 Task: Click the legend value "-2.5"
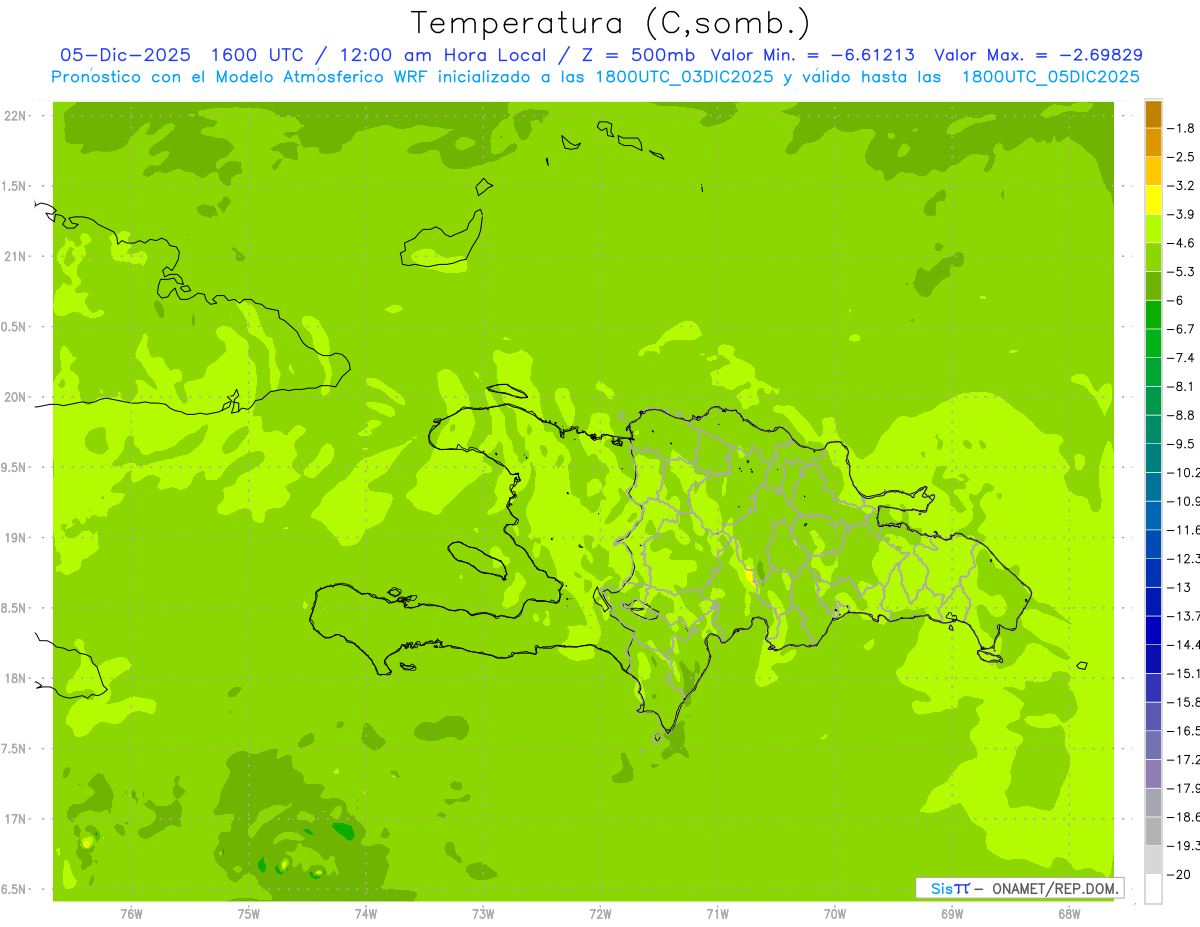click(x=1182, y=157)
